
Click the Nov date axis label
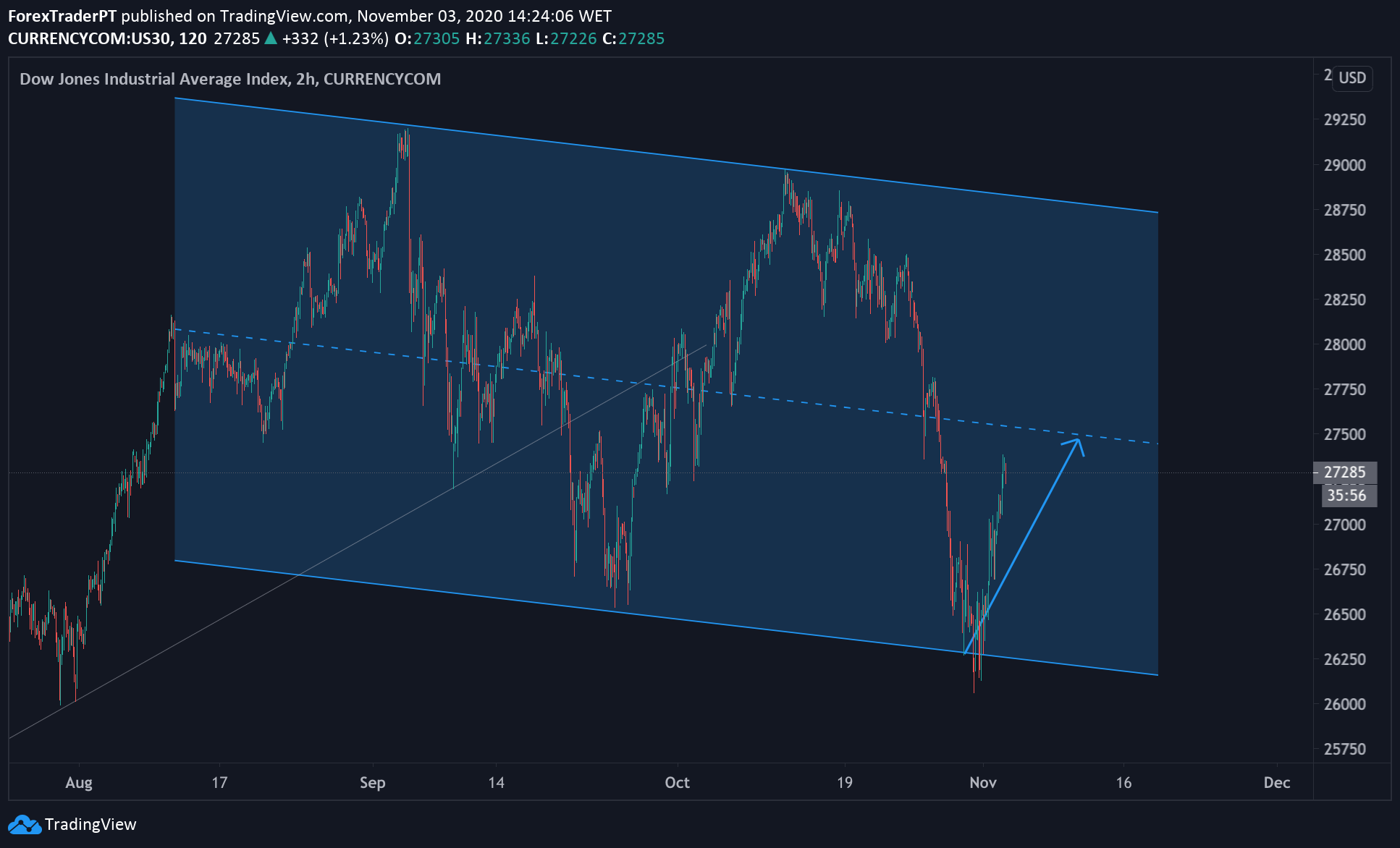pyautogui.click(x=983, y=782)
